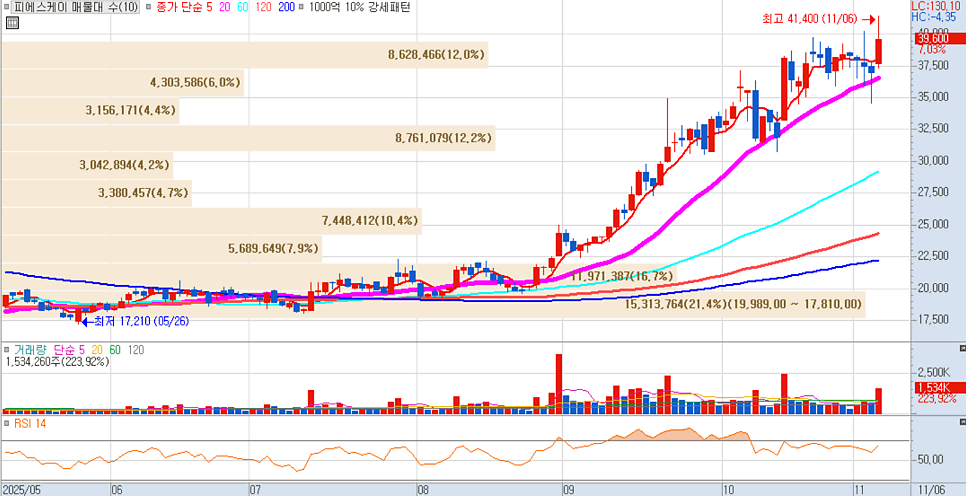Click the RSI panel corner button
Image resolution: width=966 pixels, height=496 pixels.
[962, 422]
